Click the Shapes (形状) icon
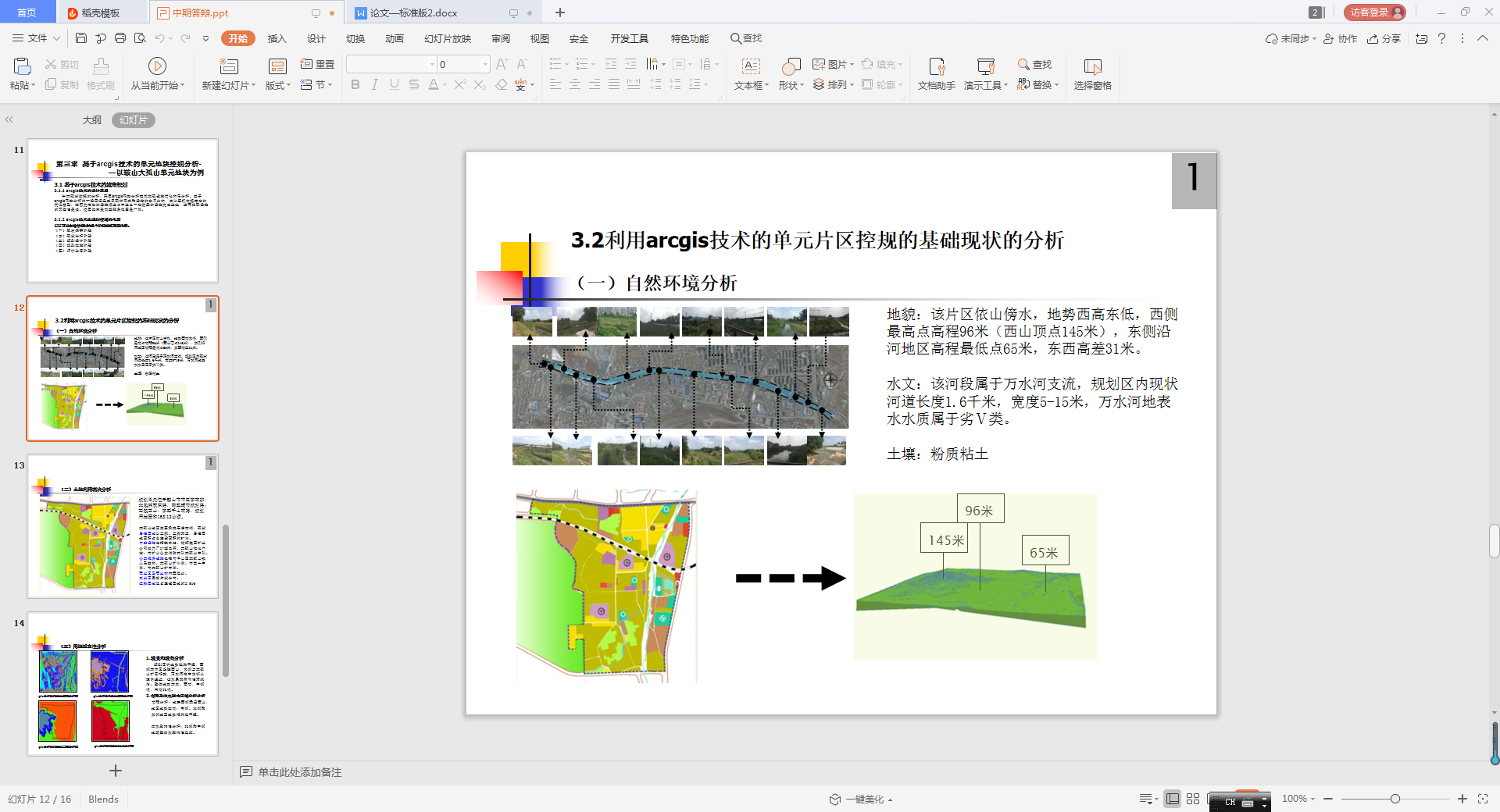 point(791,66)
